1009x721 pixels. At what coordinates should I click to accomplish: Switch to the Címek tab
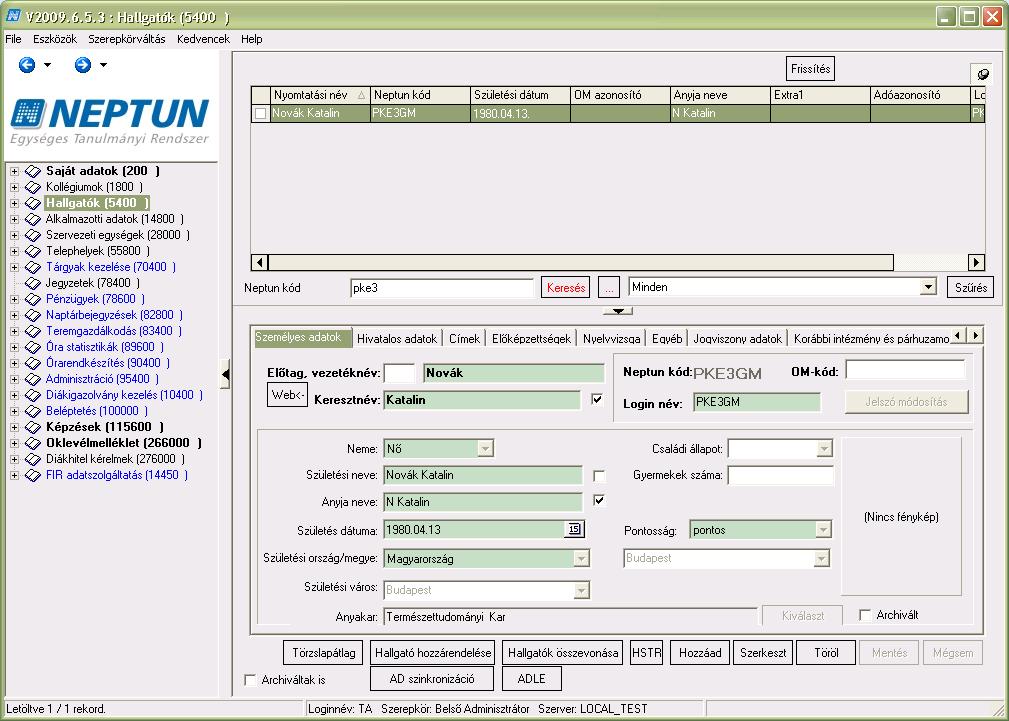465,338
